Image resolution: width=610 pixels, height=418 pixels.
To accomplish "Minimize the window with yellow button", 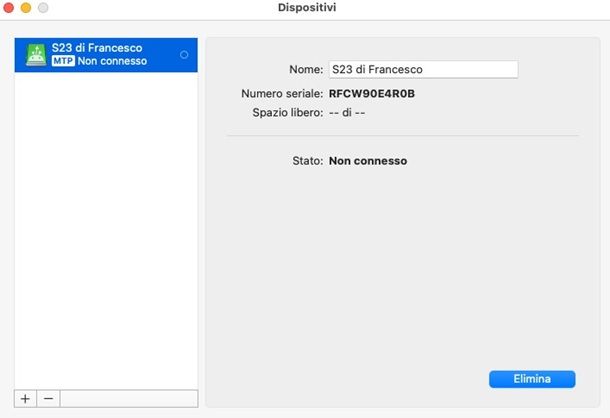I will coord(27,8).
